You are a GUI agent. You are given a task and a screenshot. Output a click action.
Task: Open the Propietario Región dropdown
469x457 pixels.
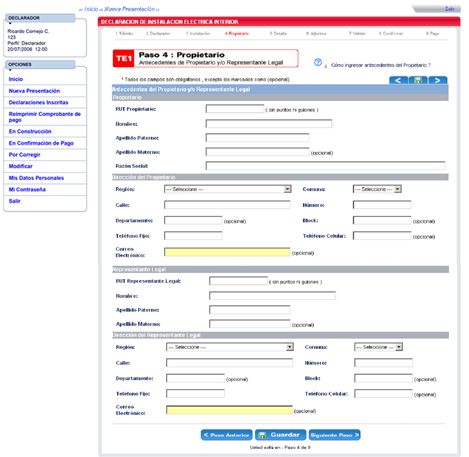(228, 189)
